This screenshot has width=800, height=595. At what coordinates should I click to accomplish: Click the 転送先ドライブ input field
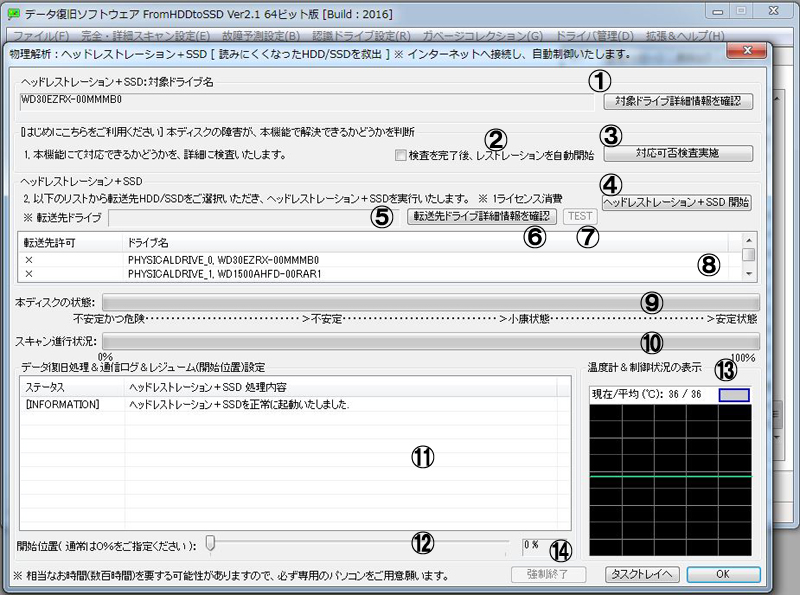254,218
